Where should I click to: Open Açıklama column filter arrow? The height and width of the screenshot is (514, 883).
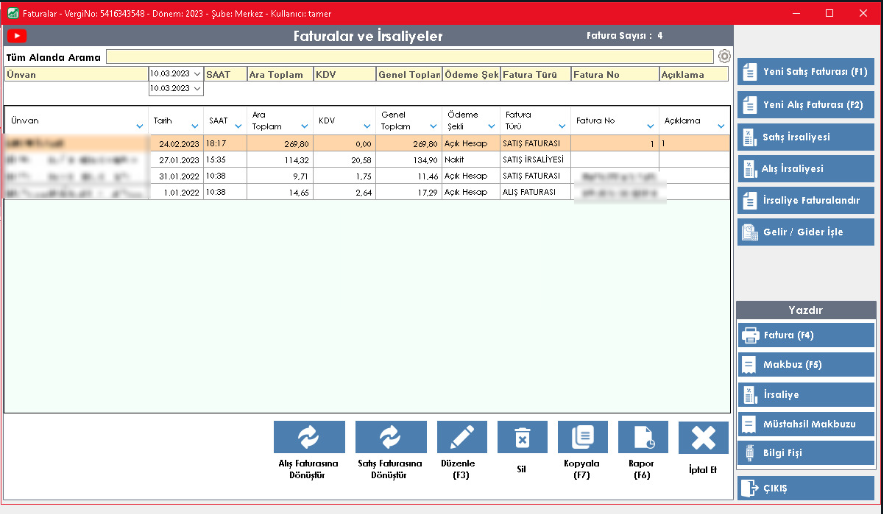(x=721, y=126)
